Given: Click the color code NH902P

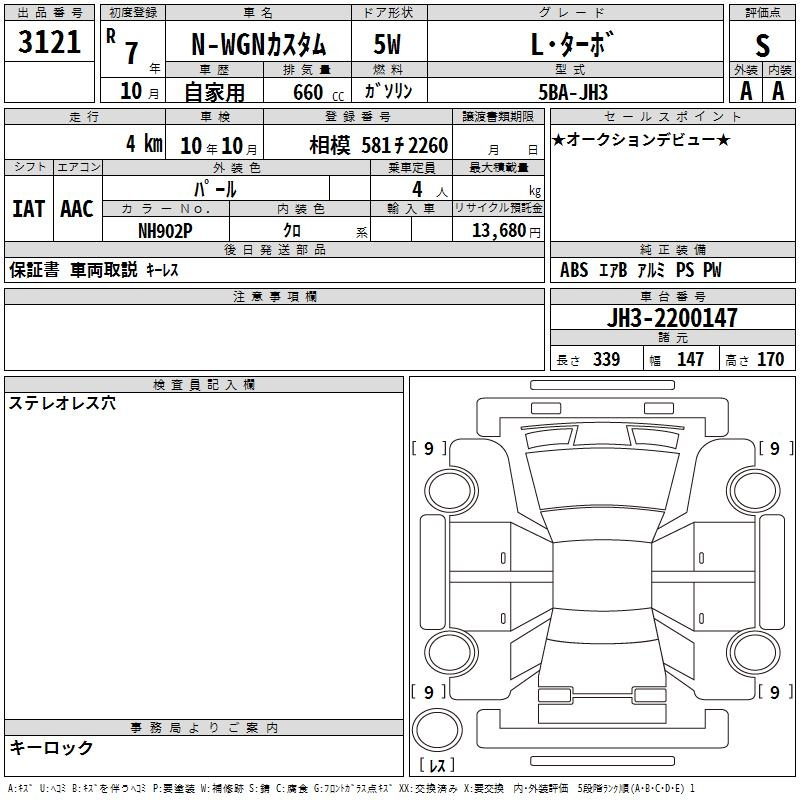Looking at the screenshot, I should click(166, 230).
